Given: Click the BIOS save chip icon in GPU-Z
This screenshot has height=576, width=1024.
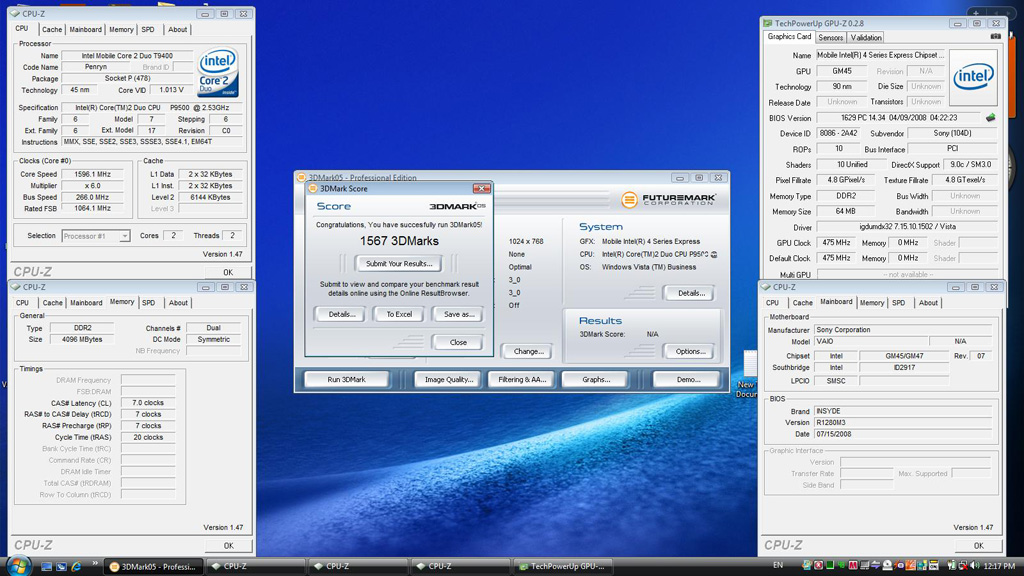Looking at the screenshot, I should [991, 118].
